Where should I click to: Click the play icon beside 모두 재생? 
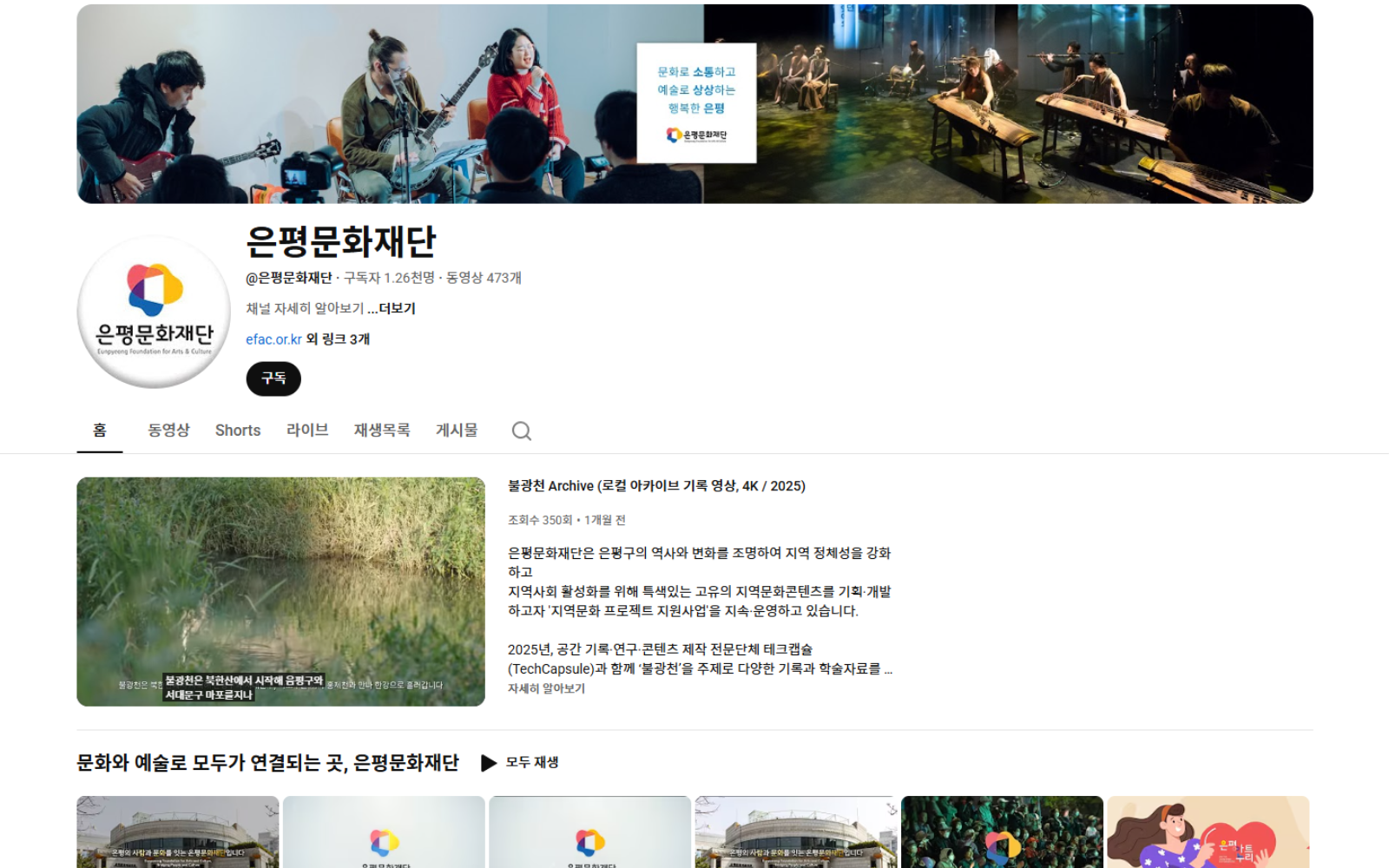coord(489,762)
